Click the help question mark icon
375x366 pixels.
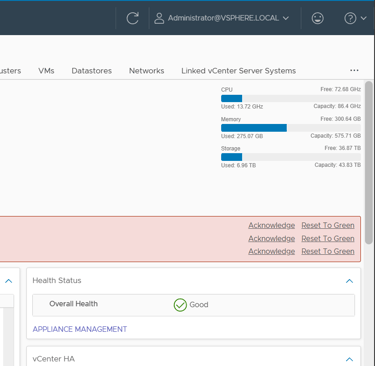click(350, 18)
